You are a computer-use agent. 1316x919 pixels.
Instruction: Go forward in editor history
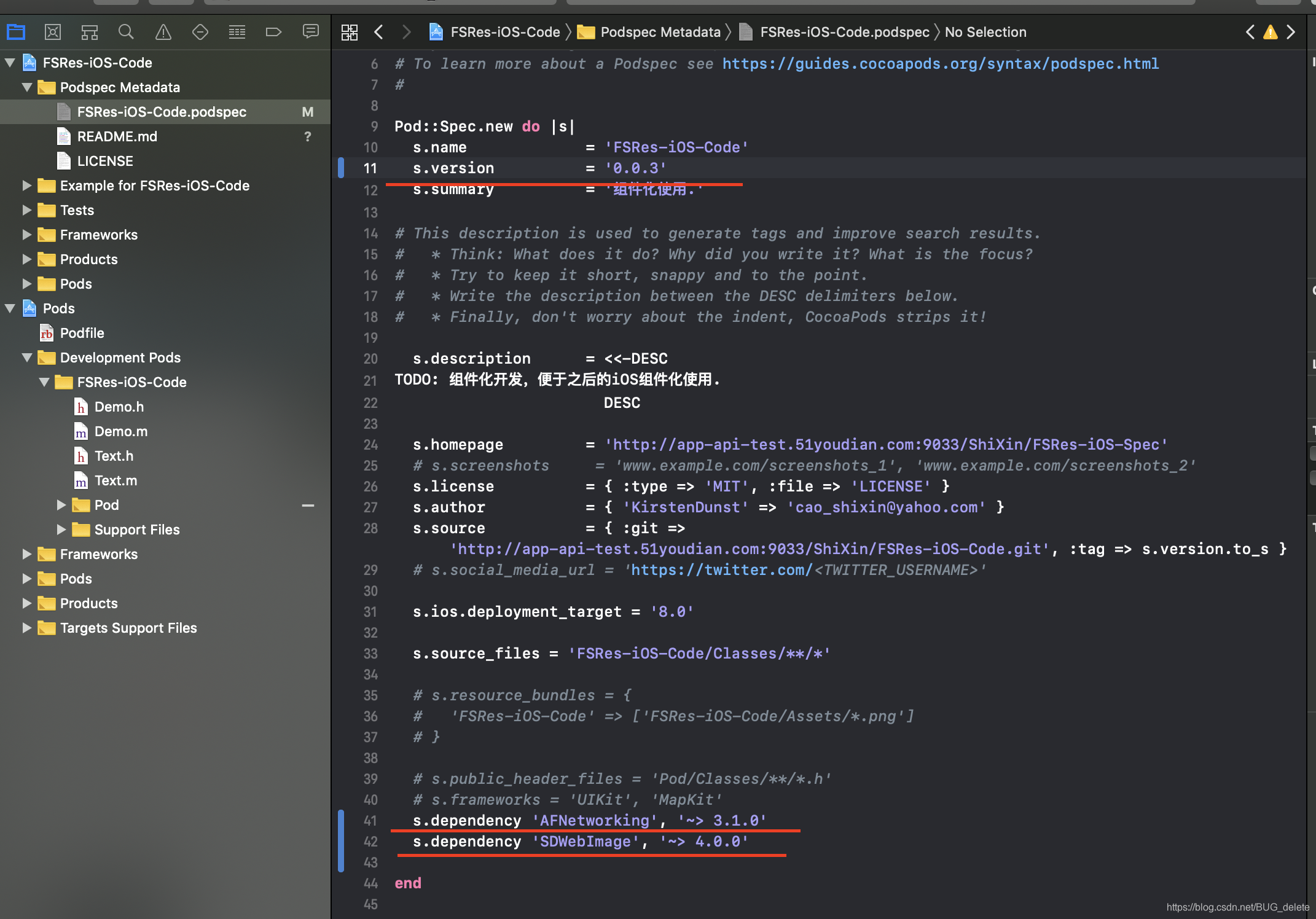click(406, 32)
